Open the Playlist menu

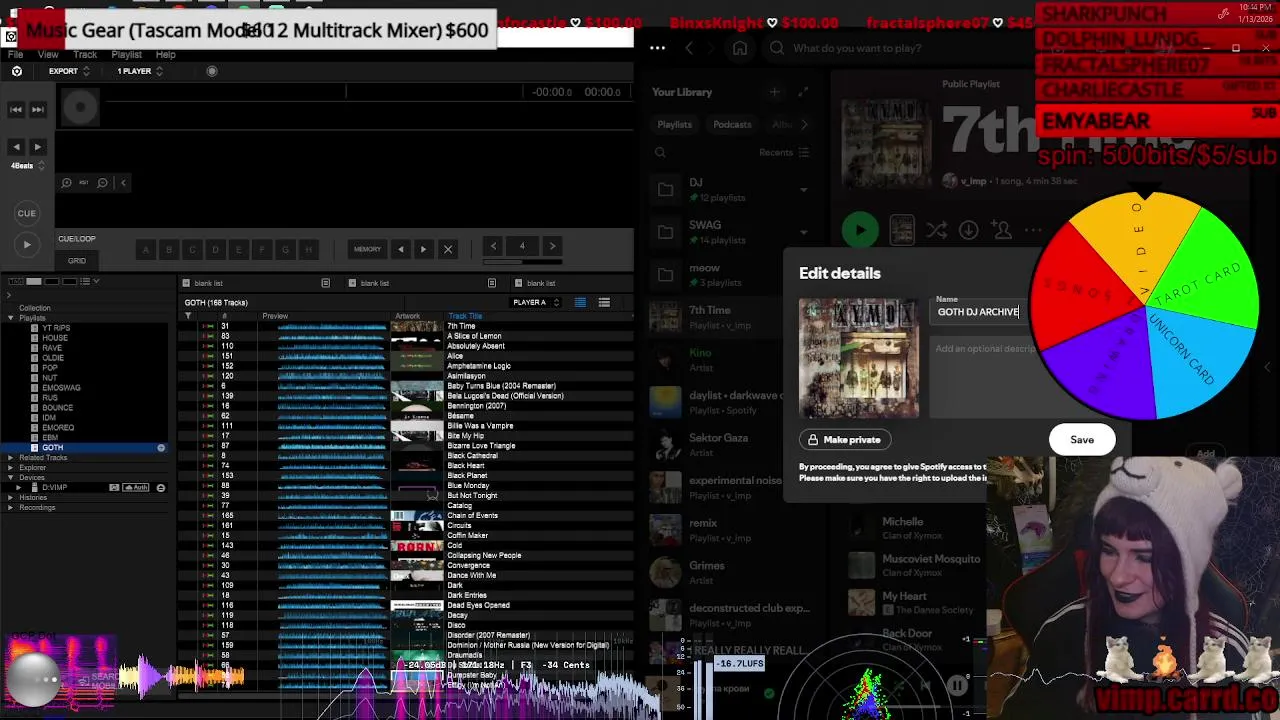126,54
